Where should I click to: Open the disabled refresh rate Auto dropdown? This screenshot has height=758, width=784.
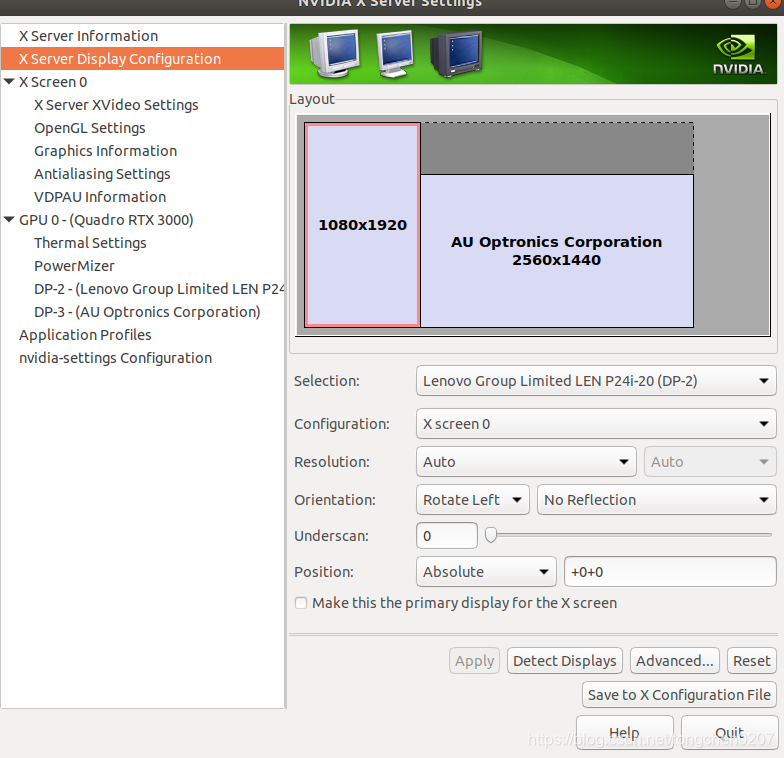[x=710, y=462]
